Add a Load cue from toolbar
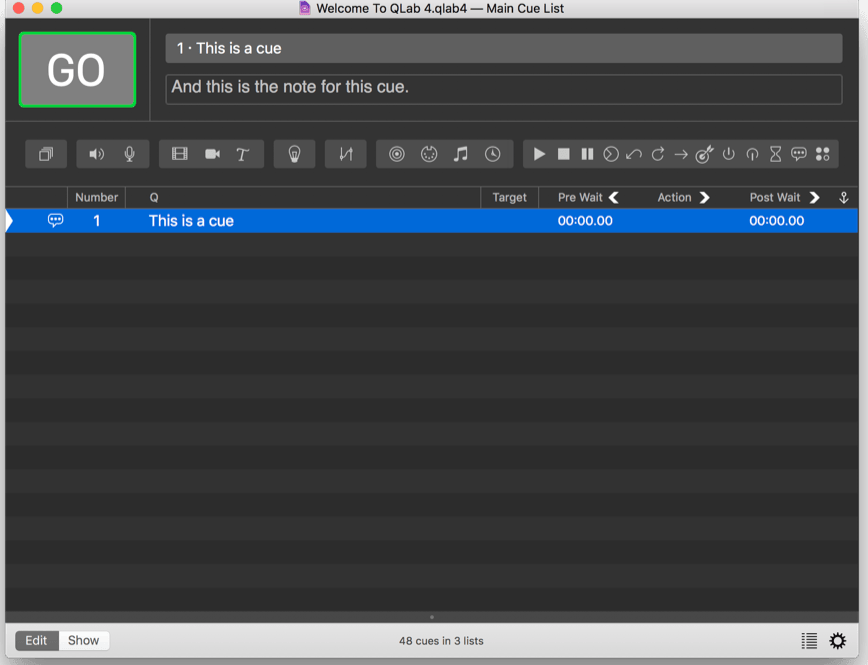 pyautogui.click(x=611, y=154)
